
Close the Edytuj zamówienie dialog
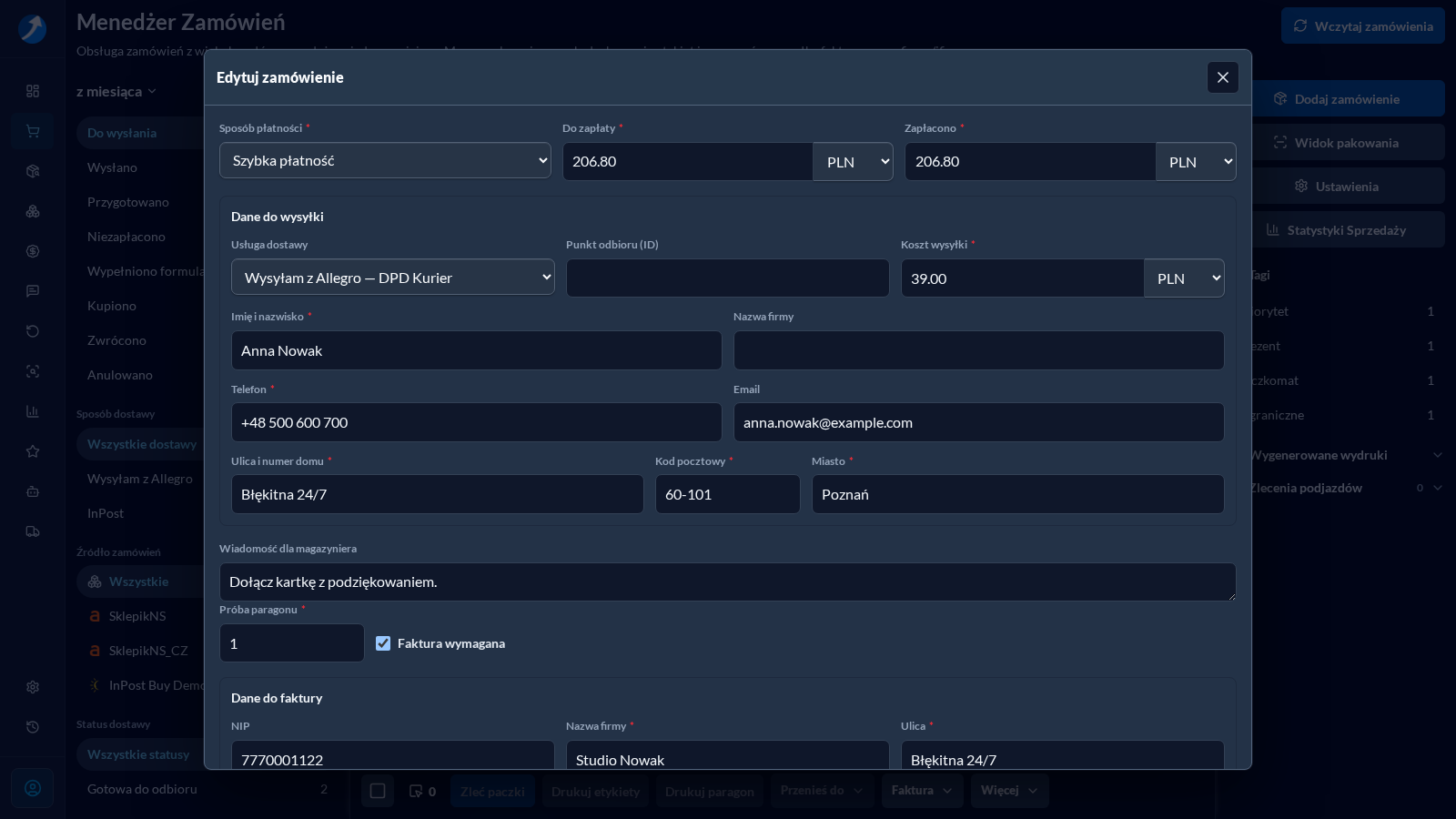coord(1222,77)
